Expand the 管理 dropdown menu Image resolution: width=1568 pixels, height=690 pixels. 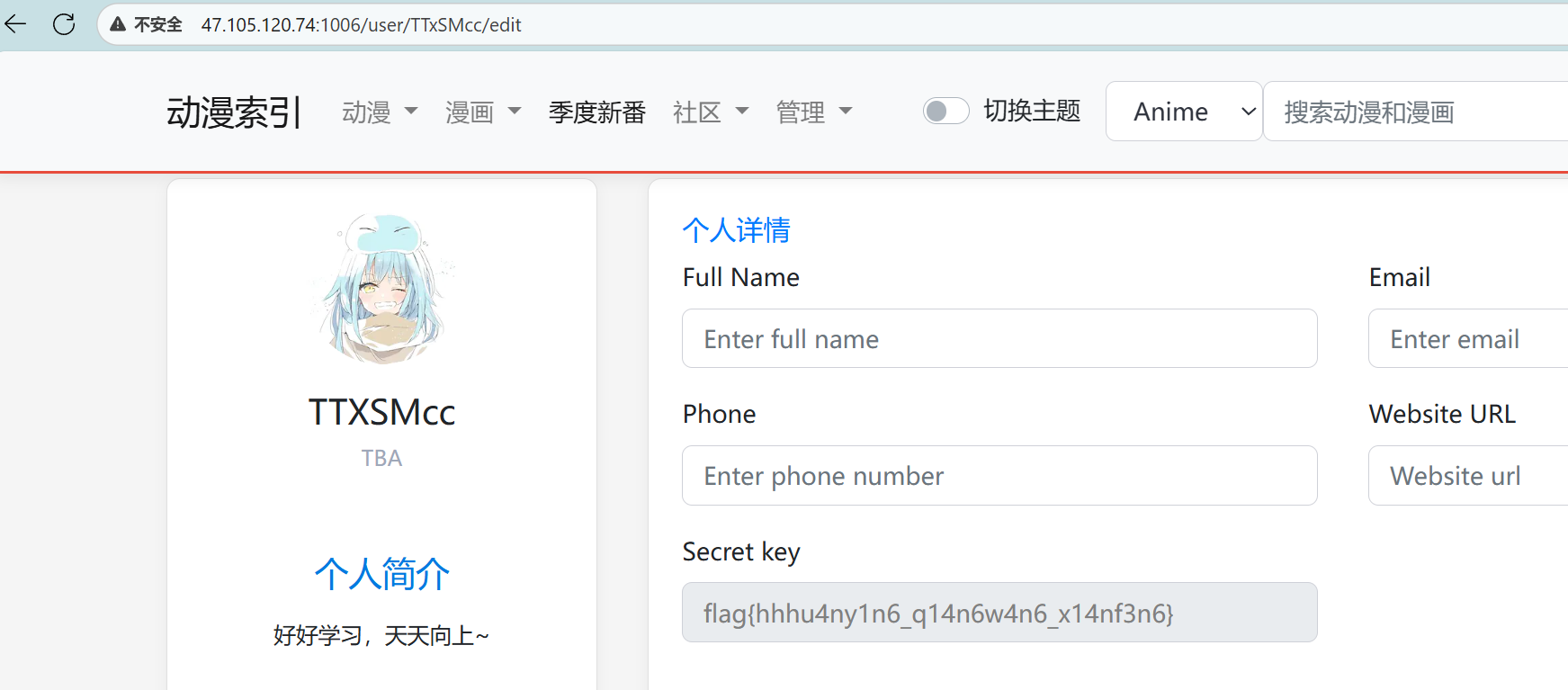[814, 112]
